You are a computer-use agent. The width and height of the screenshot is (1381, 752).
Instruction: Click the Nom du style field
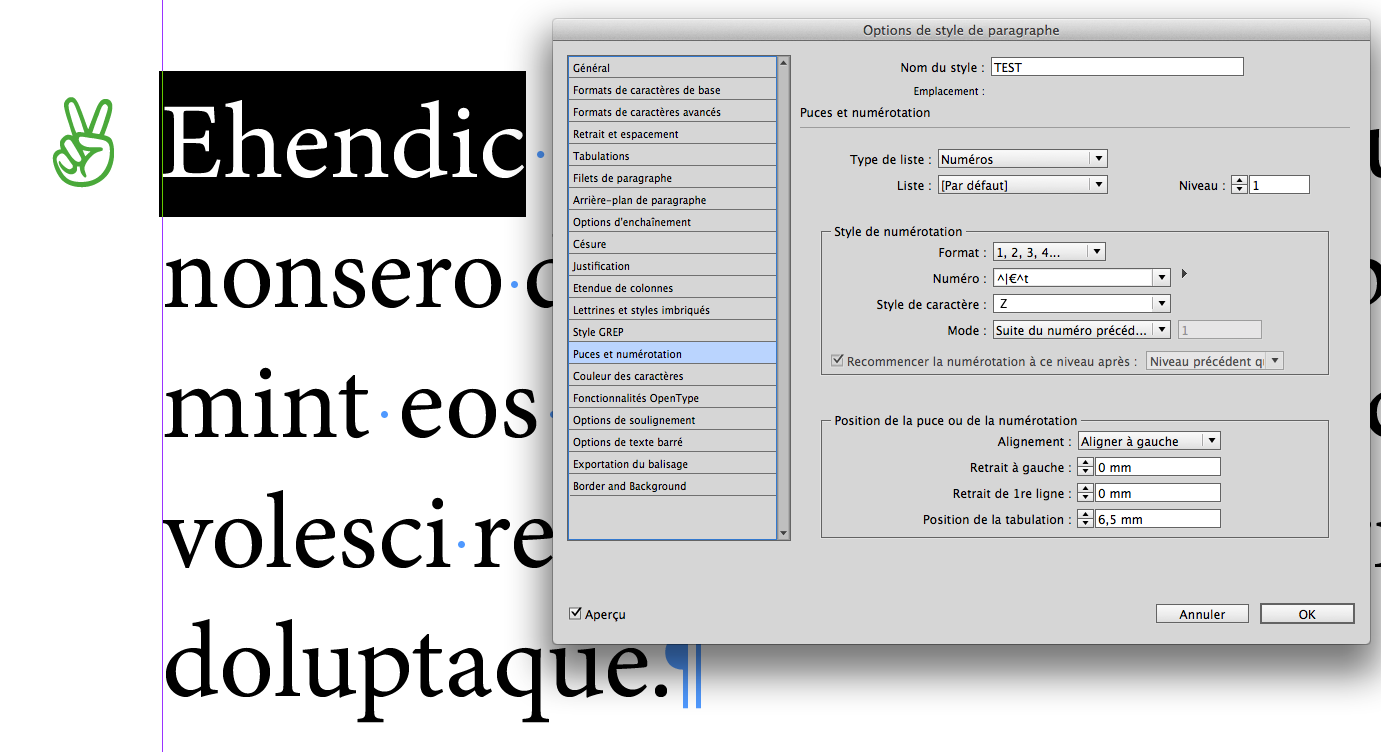1116,67
